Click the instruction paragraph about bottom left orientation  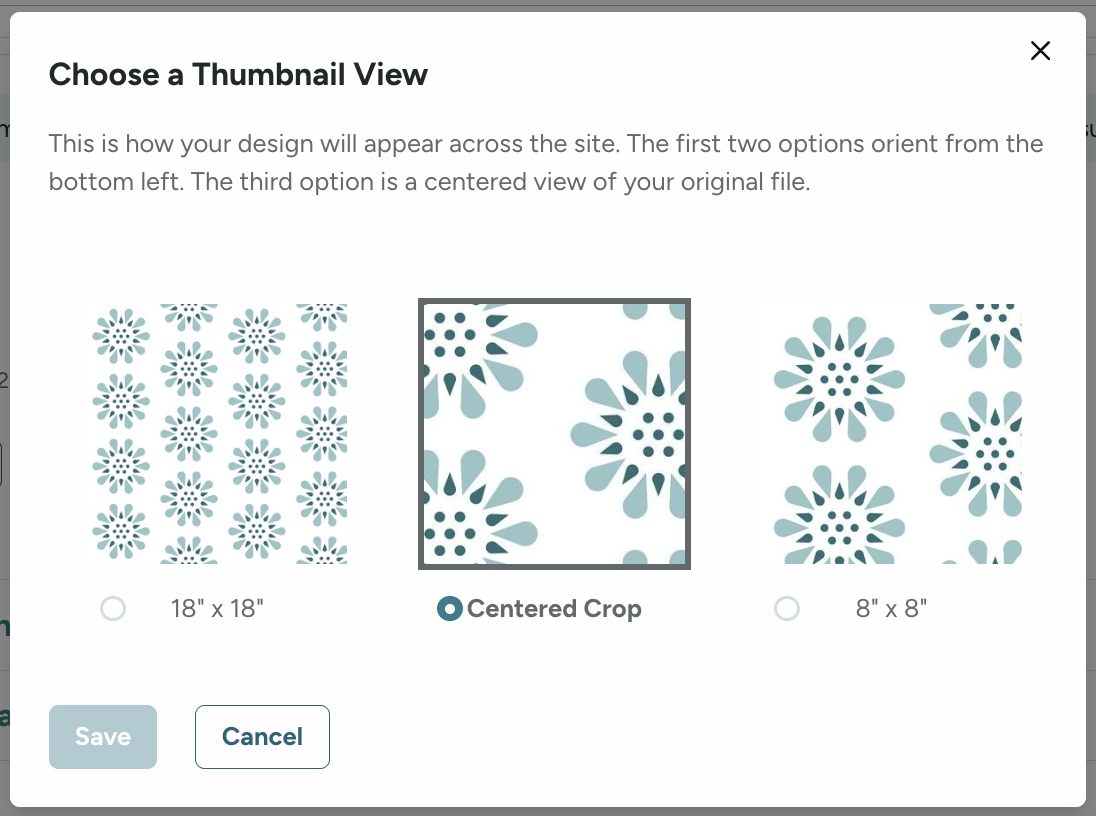click(x=546, y=162)
